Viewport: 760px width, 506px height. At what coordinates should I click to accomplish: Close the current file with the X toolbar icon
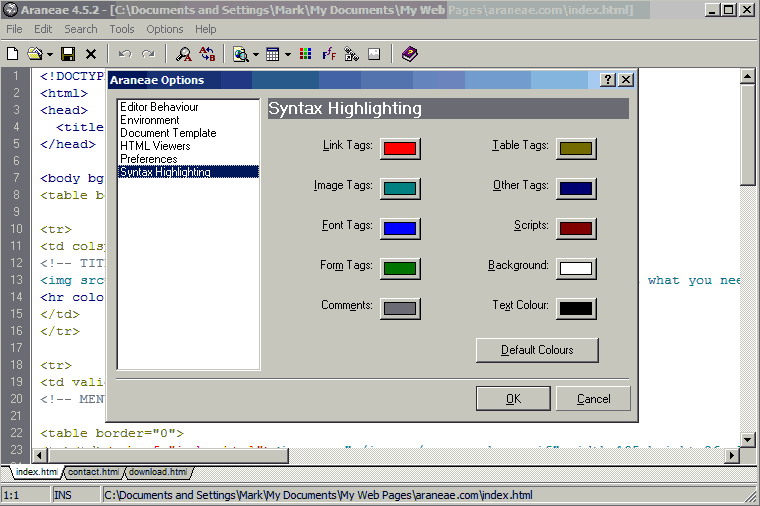[91, 54]
